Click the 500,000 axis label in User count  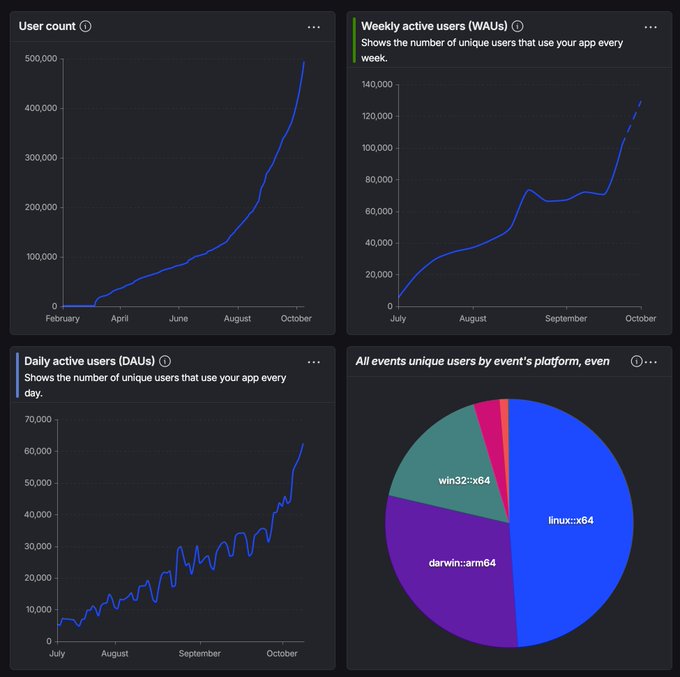click(x=41, y=59)
